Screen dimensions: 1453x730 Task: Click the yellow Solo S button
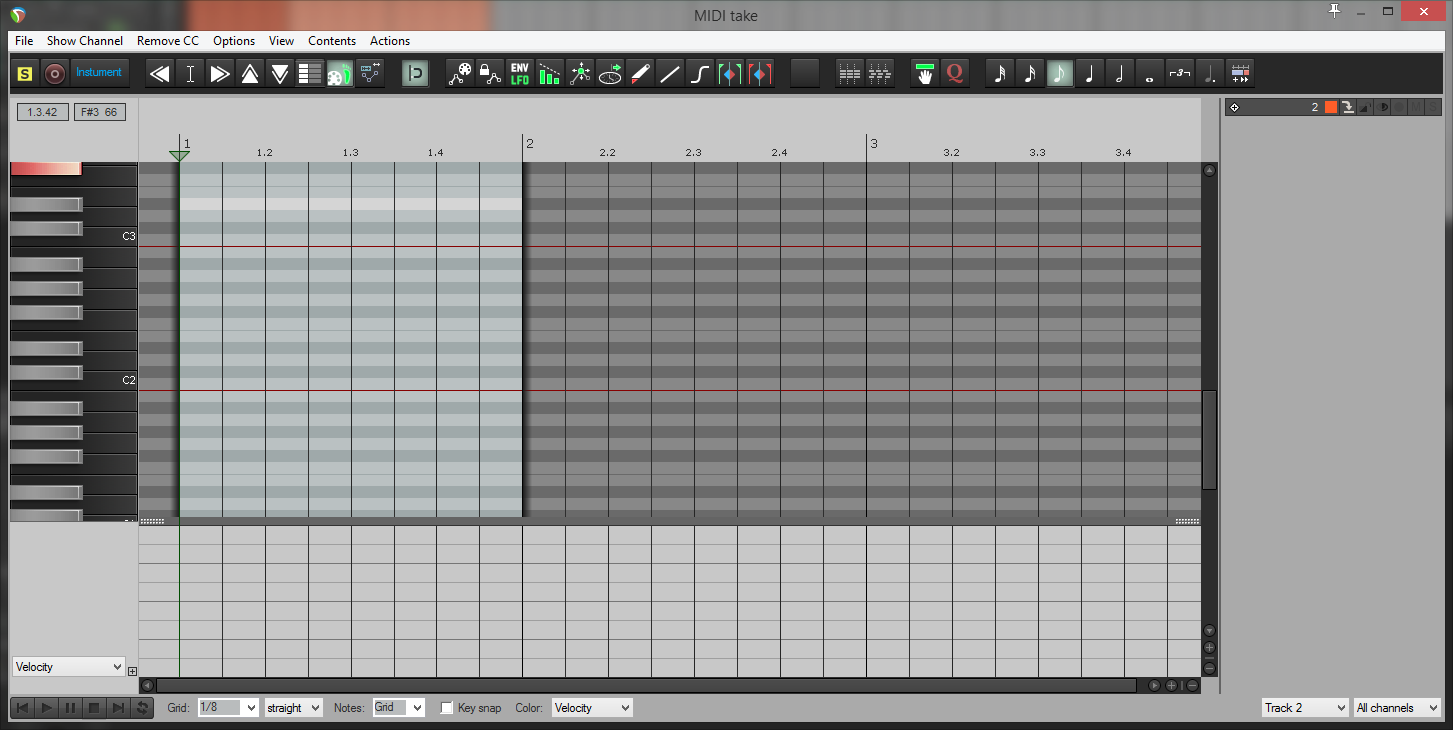point(25,73)
